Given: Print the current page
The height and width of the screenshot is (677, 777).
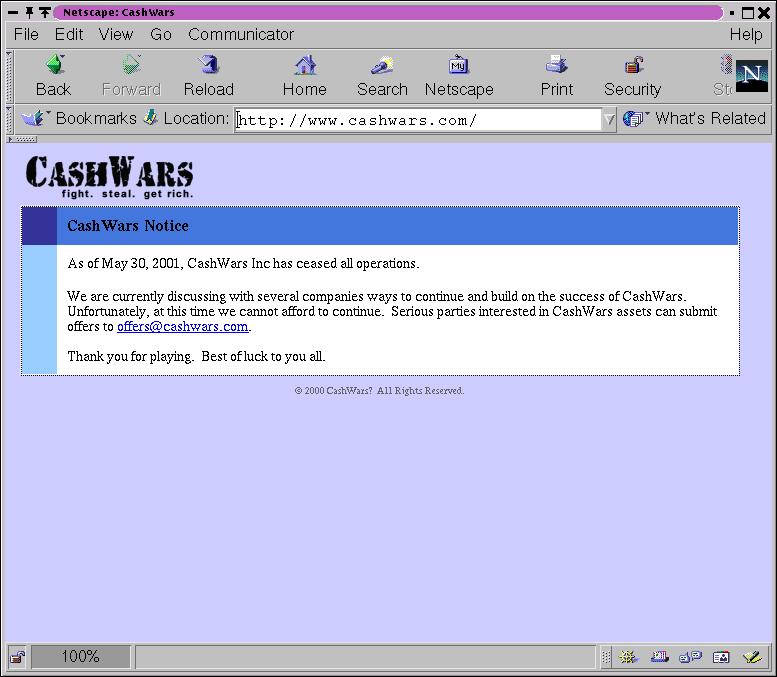Looking at the screenshot, I should [556, 76].
